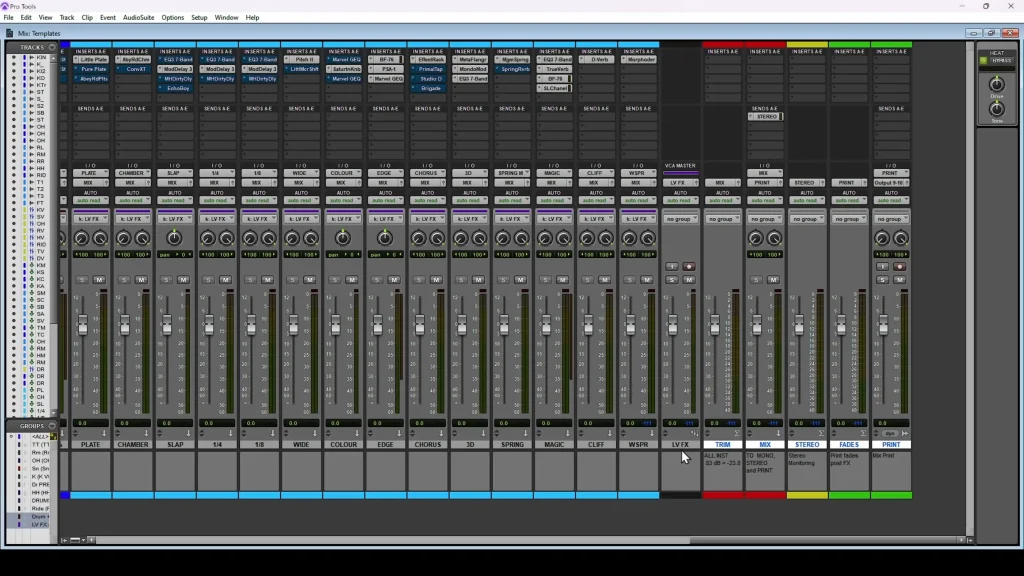The height and width of the screenshot is (576, 1024).
Task: Click the SLAP channel pan knob
Action: click(174, 238)
